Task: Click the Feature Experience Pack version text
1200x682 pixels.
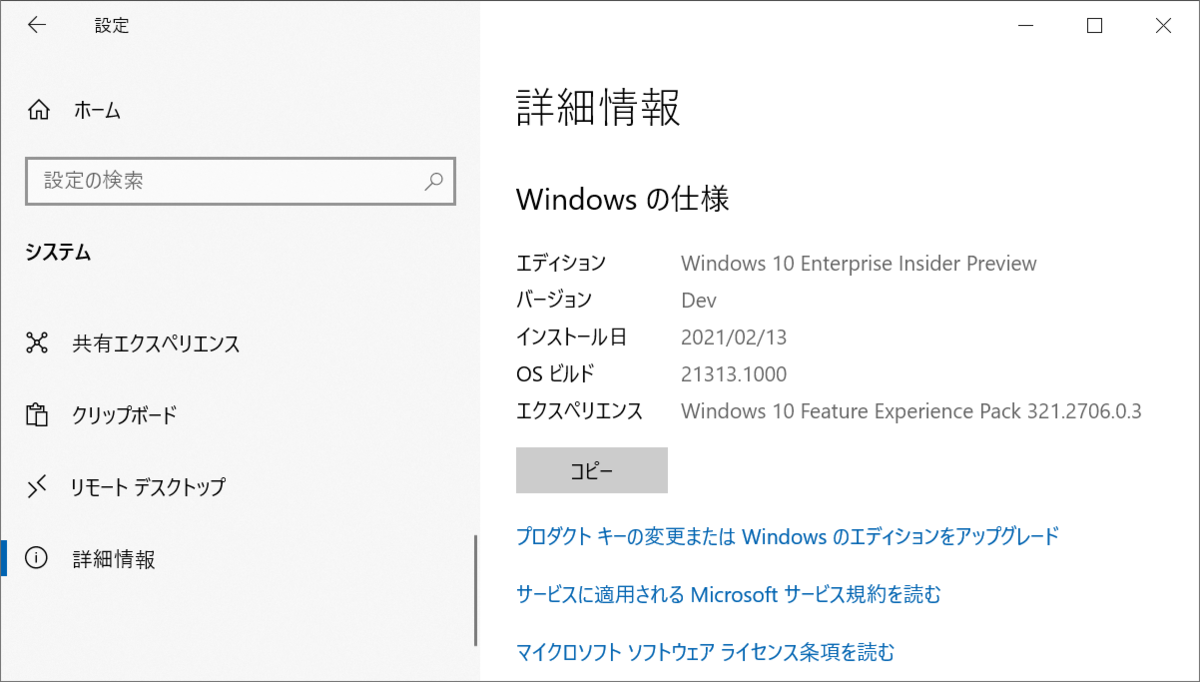Action: (x=911, y=411)
